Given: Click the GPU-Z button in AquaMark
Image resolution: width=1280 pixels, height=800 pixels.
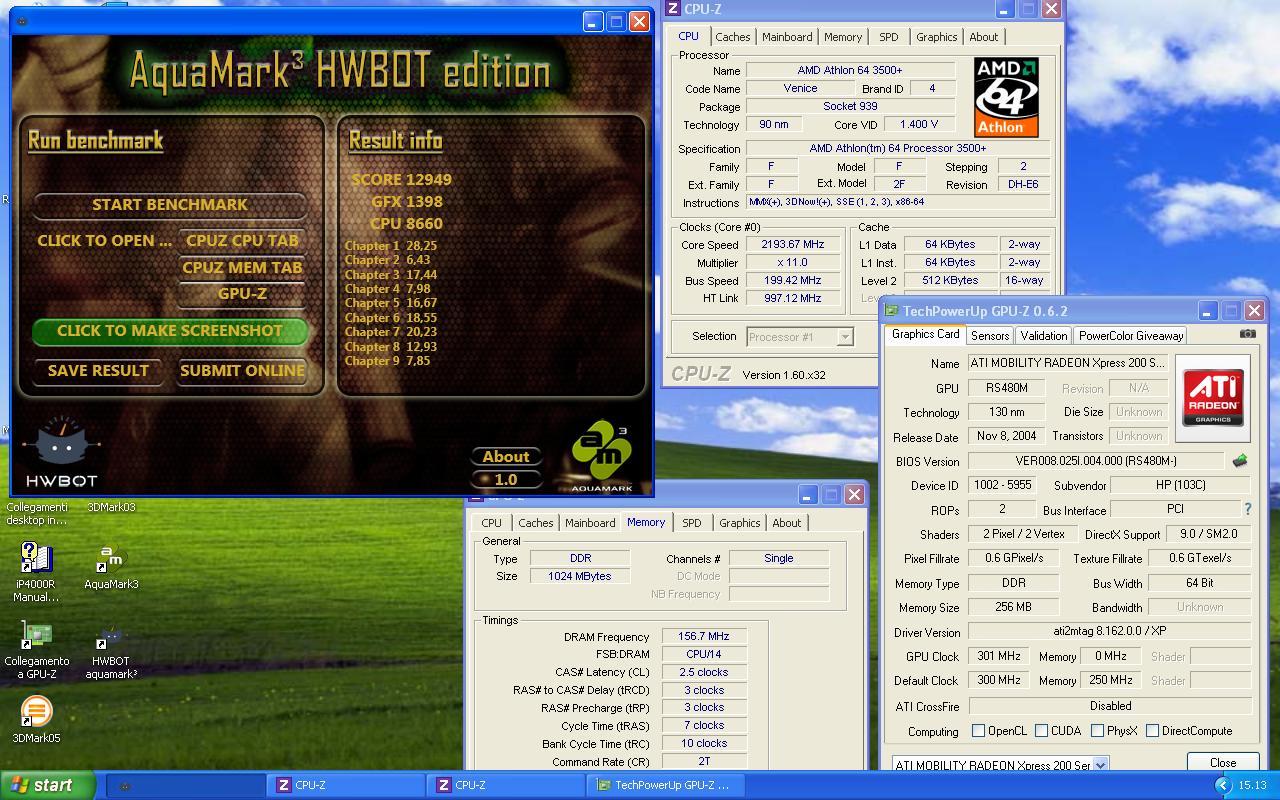Looking at the screenshot, I should (x=242, y=293).
